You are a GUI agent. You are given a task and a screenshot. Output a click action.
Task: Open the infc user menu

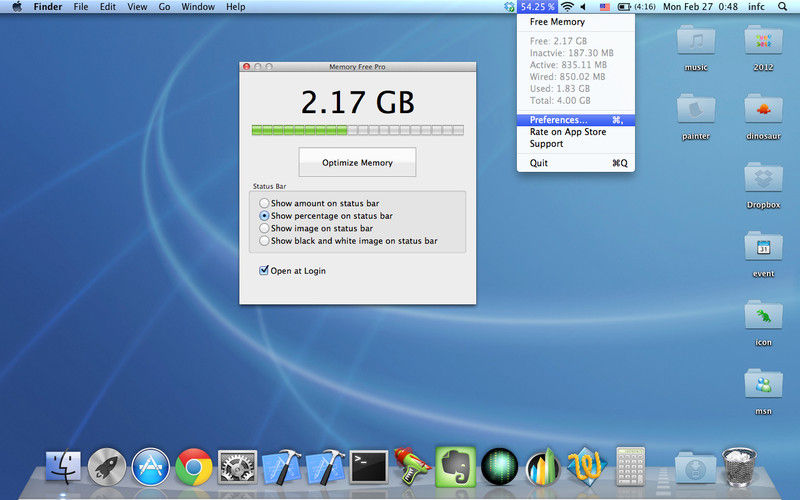pyautogui.click(x=756, y=7)
